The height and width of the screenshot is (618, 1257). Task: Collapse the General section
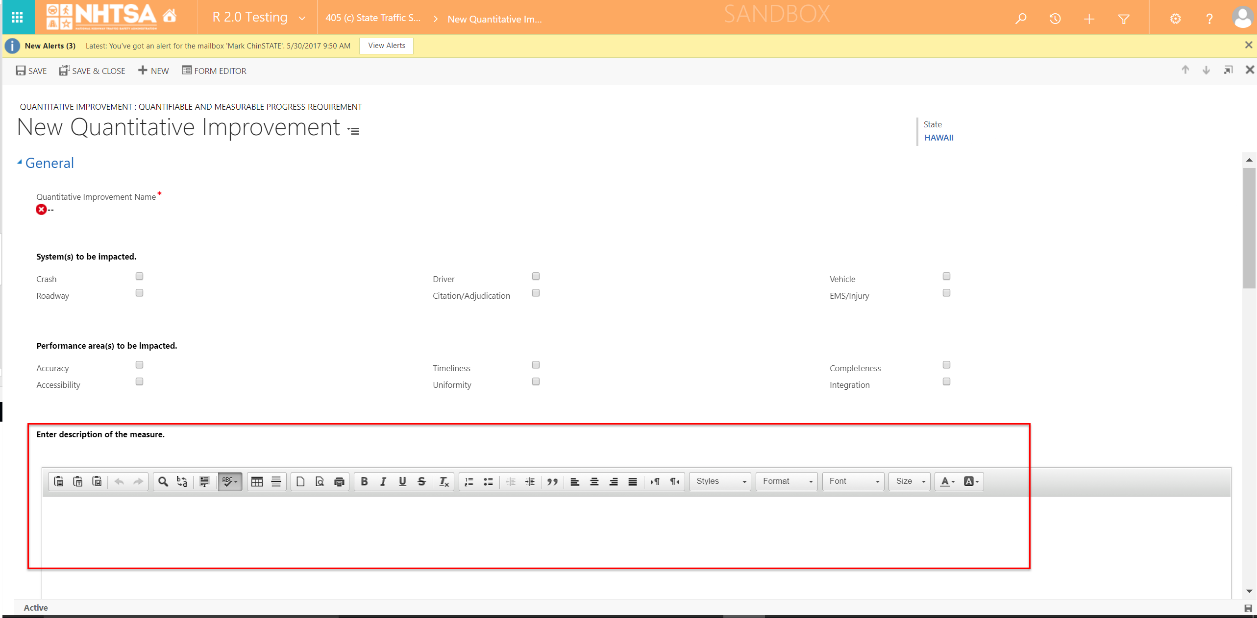(46, 163)
